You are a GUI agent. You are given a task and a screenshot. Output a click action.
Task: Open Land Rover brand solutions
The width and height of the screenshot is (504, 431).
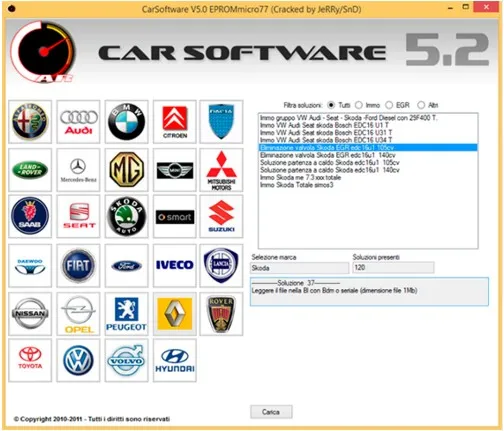point(30,170)
